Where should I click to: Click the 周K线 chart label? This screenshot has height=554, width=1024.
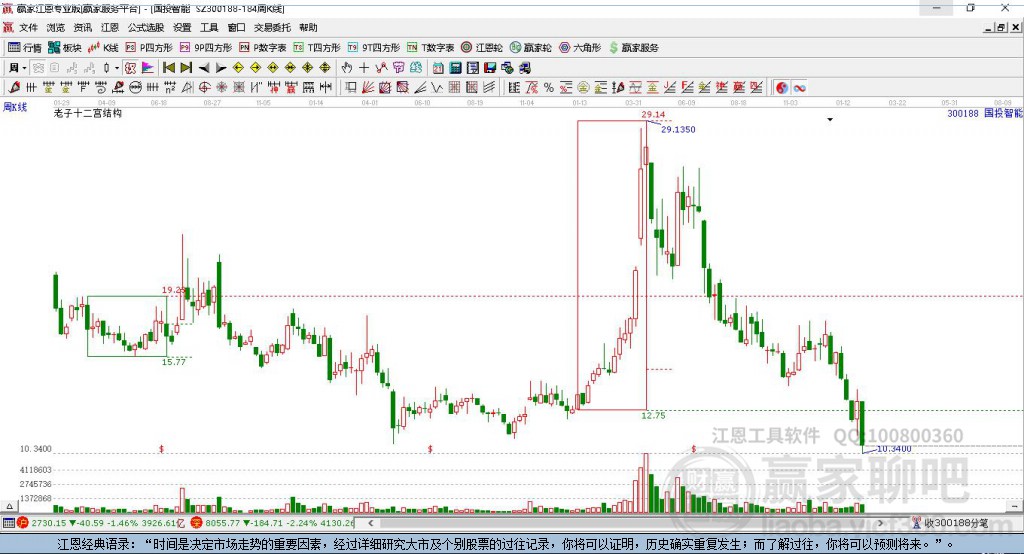click(x=15, y=106)
